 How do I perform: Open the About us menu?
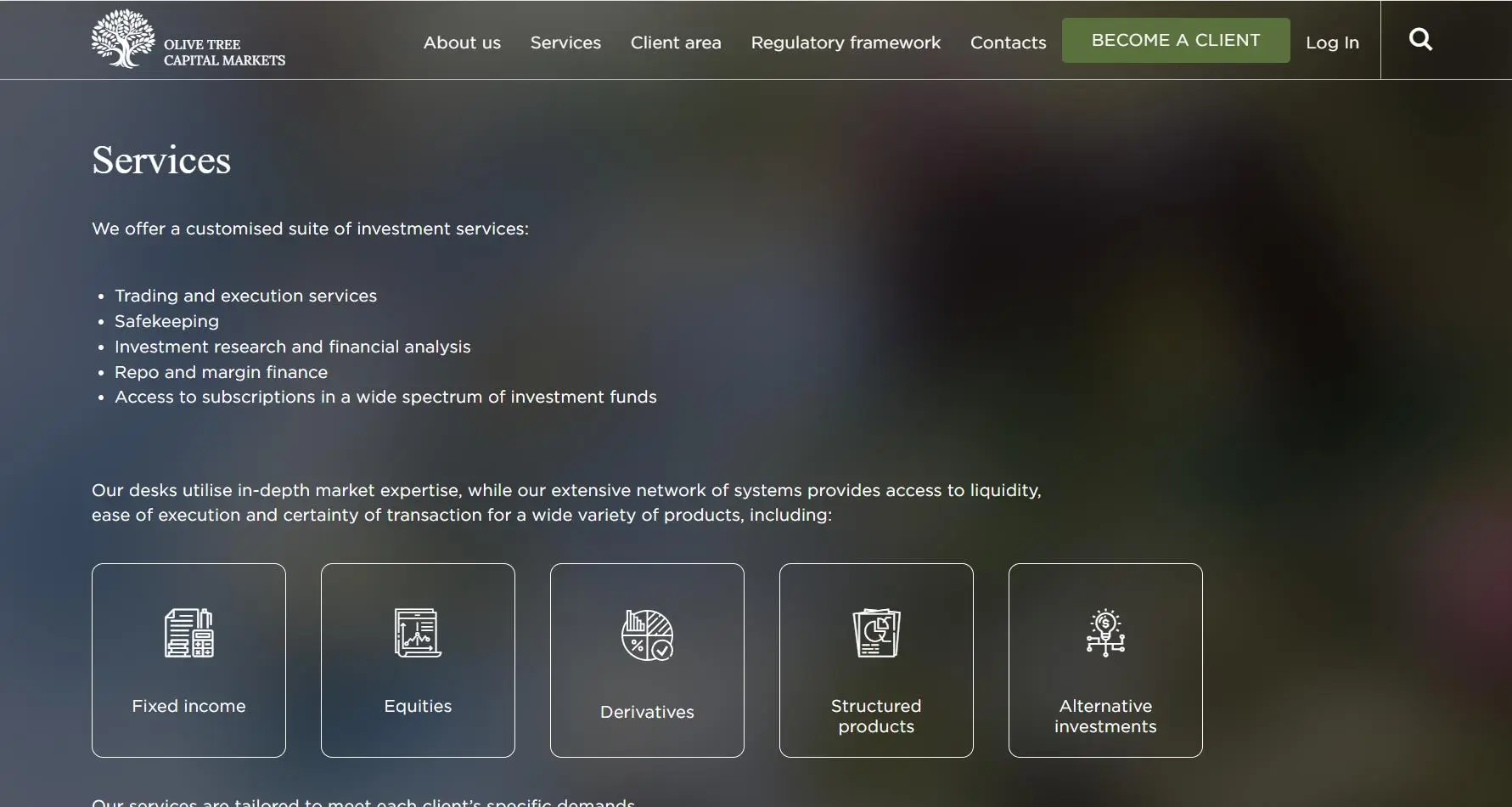(x=462, y=42)
